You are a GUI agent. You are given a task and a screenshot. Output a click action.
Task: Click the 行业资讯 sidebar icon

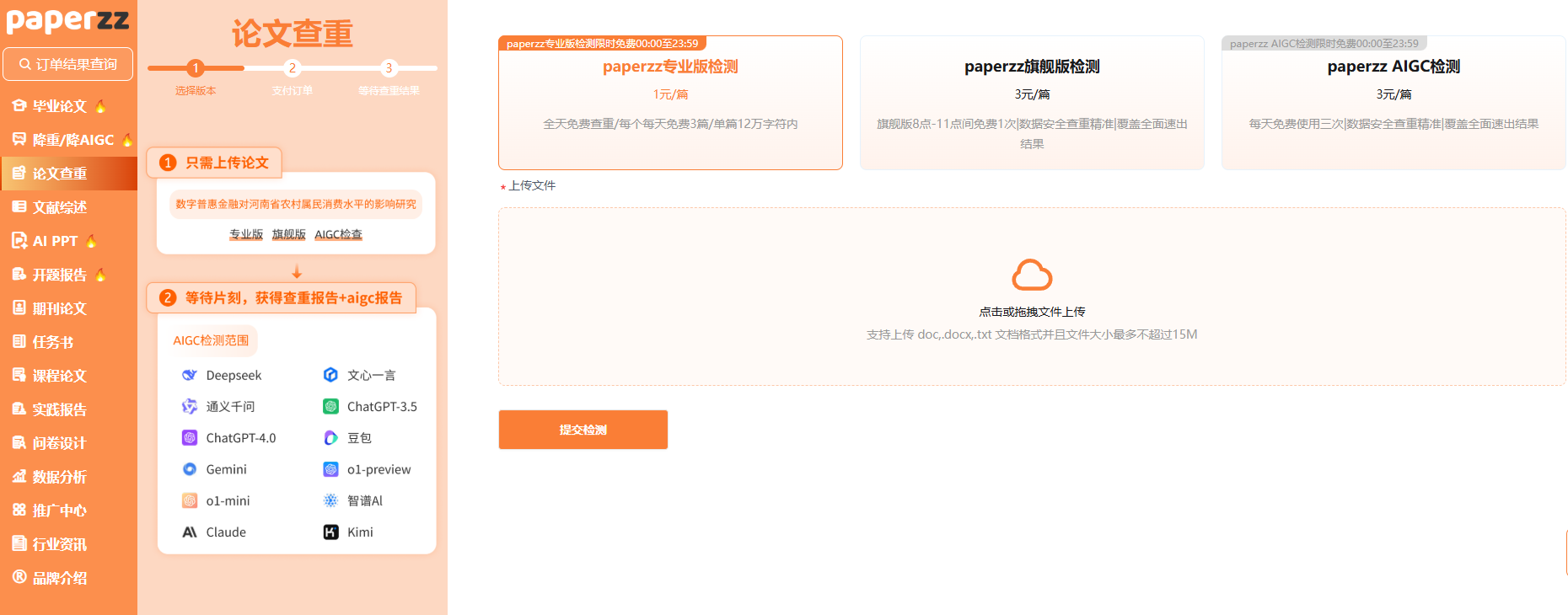[19, 543]
